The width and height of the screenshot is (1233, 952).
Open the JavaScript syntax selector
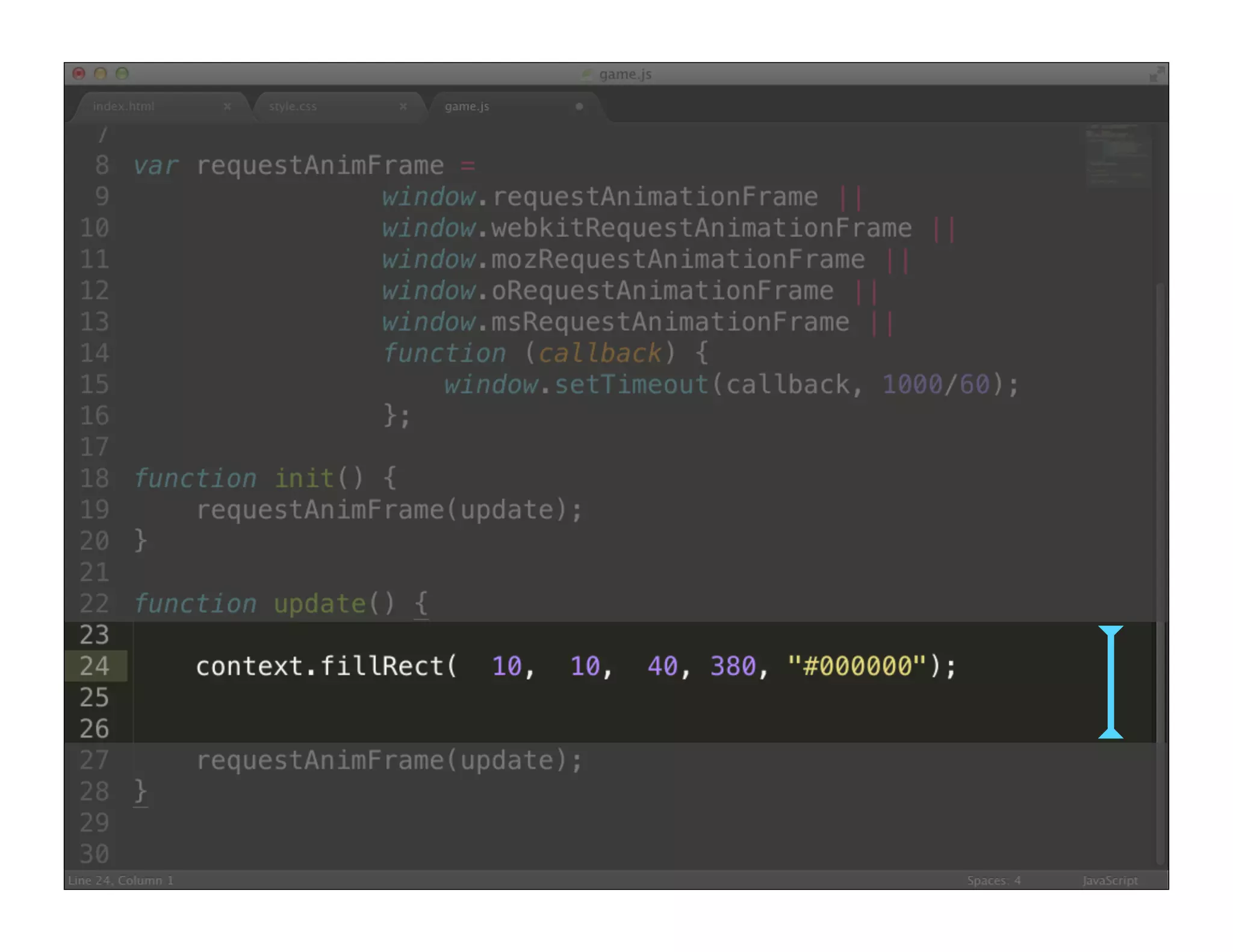1110,880
